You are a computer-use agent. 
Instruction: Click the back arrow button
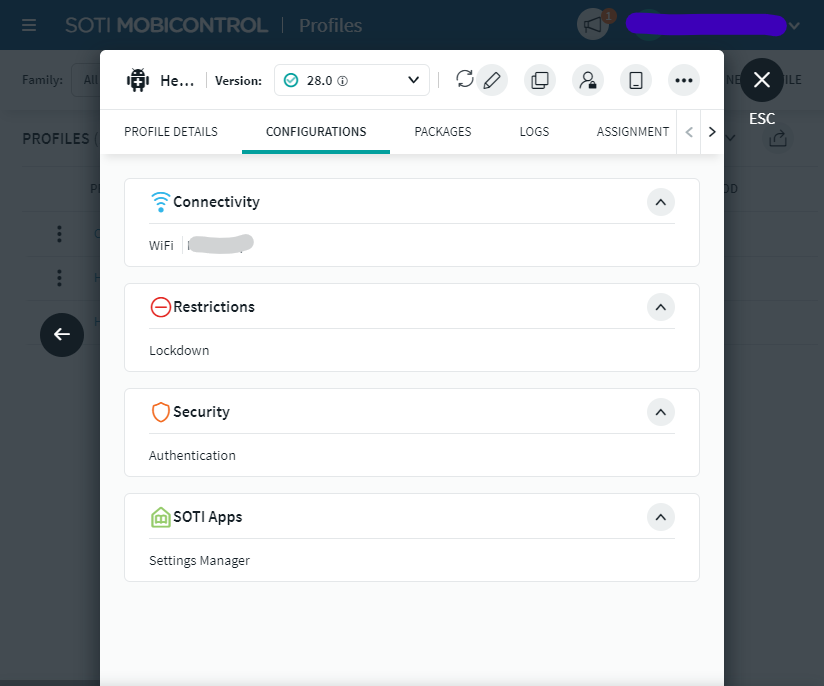coord(62,335)
